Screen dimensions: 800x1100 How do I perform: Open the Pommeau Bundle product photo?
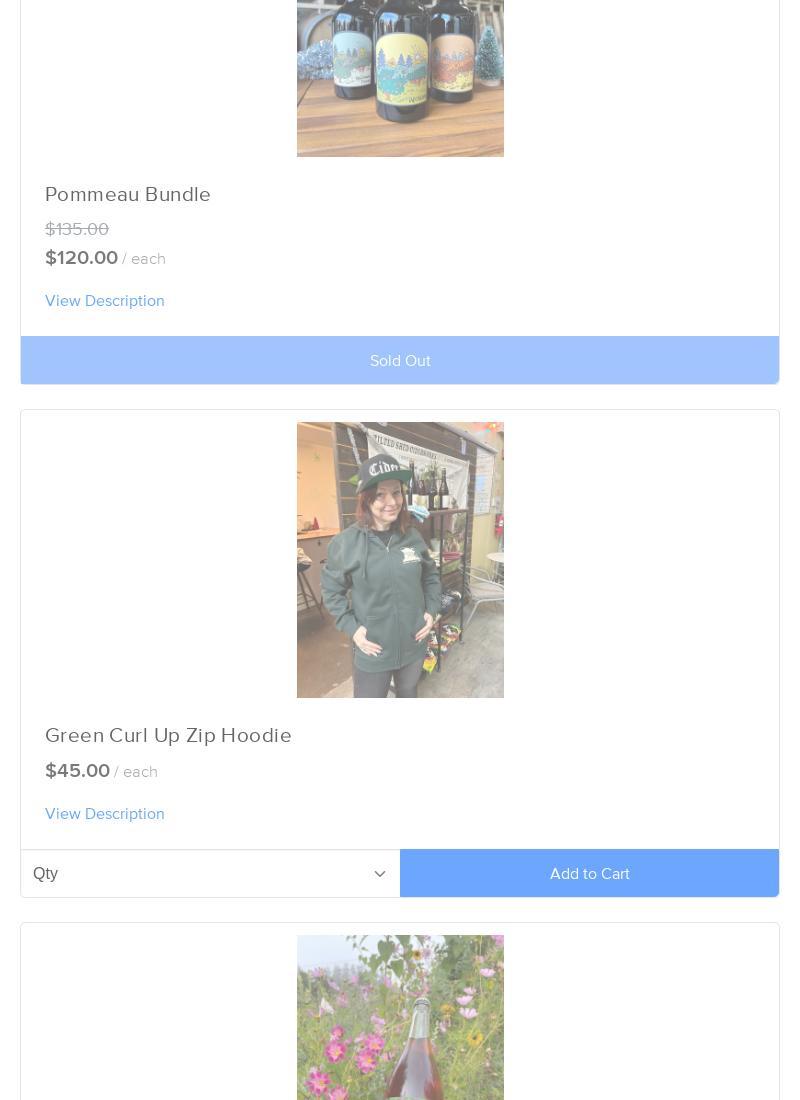pos(400,78)
